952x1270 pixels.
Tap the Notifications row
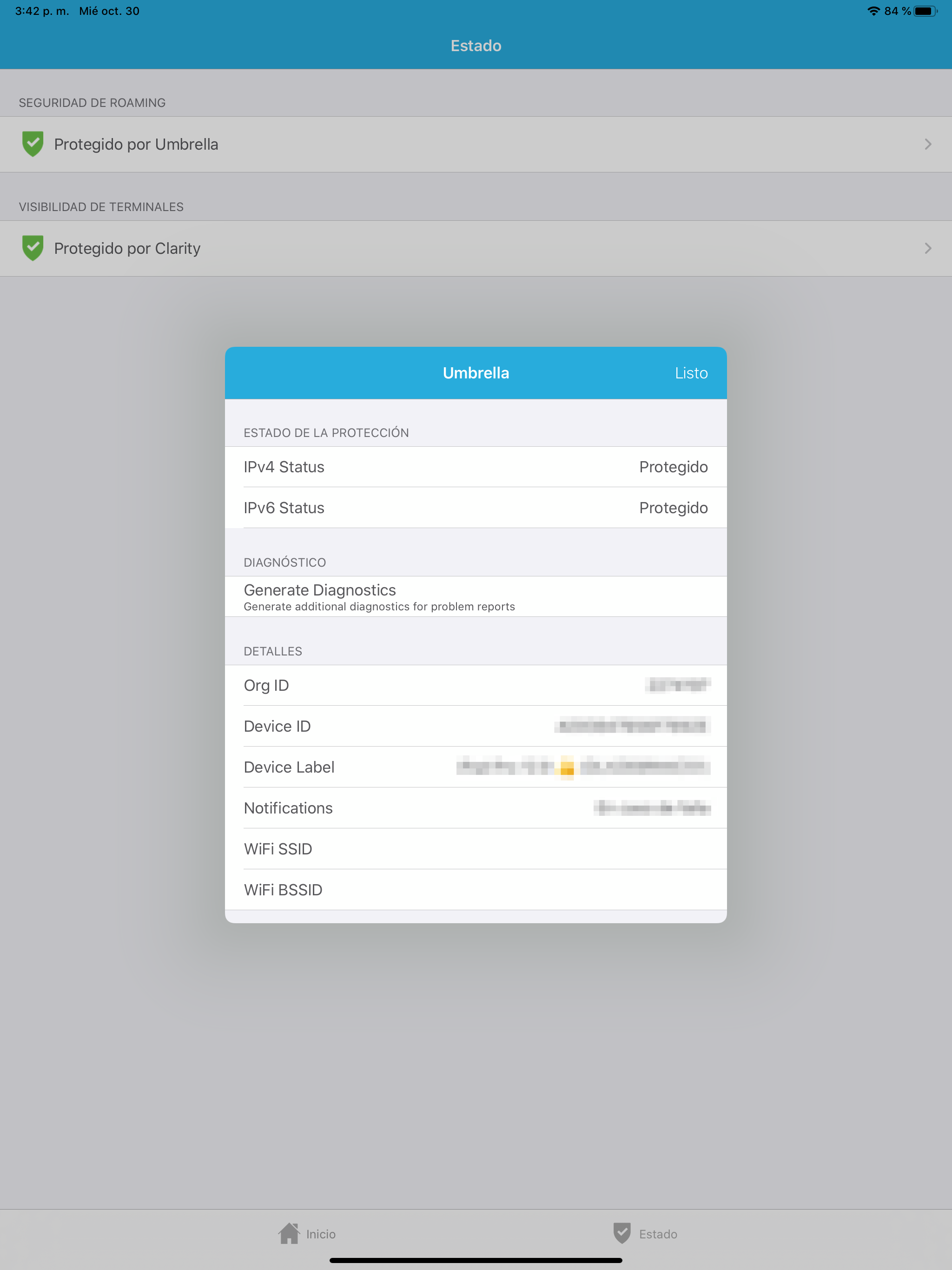pos(476,808)
